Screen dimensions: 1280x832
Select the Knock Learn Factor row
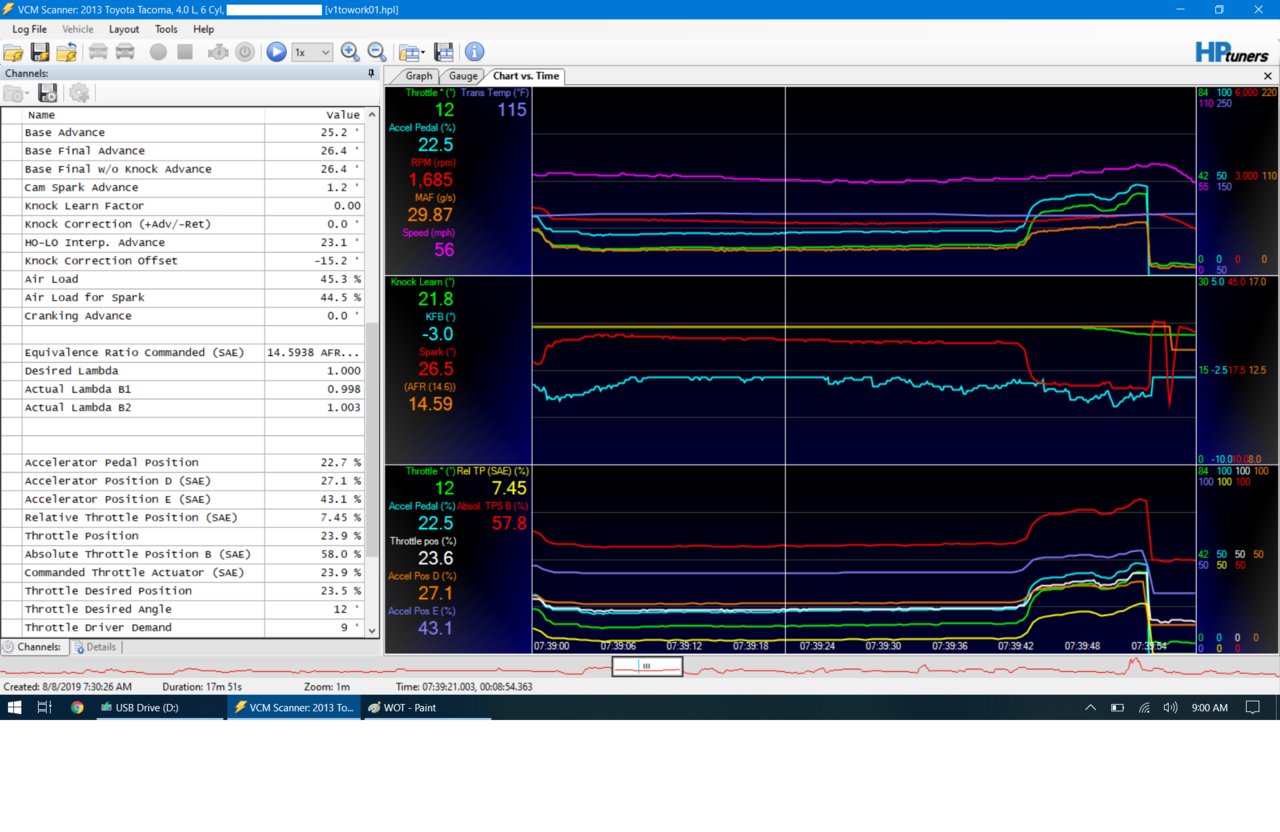183,206
